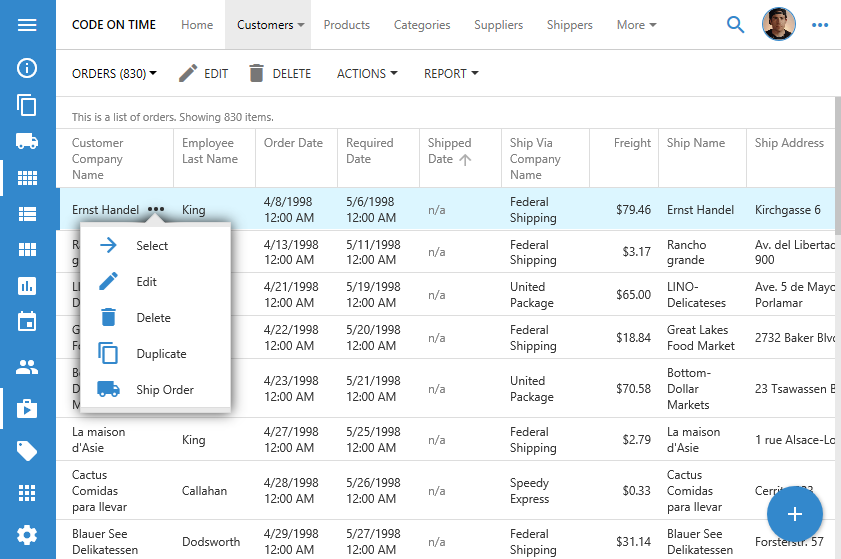The height and width of the screenshot is (559, 841).
Task: Click the Delete toolbar button
Action: pos(280,74)
